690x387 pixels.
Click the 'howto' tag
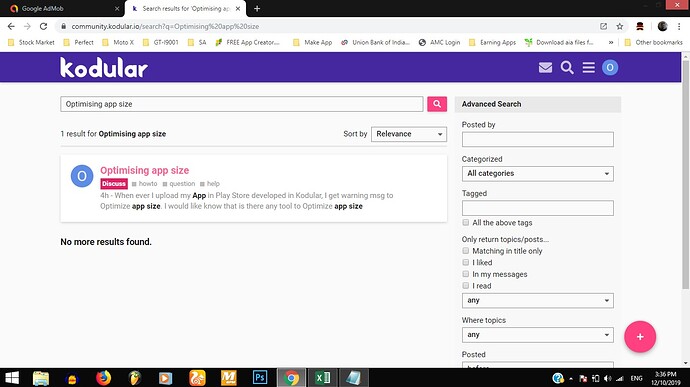[145, 184]
